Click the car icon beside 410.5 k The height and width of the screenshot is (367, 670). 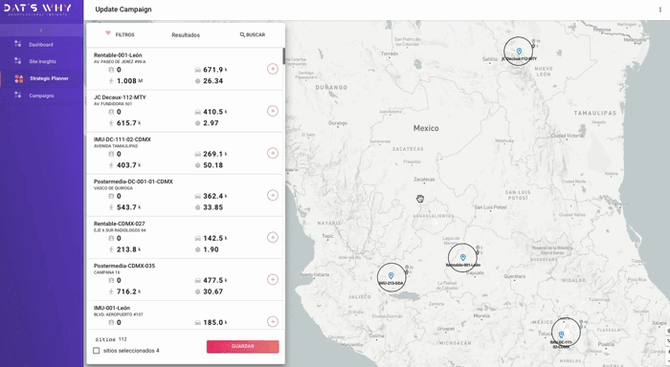click(x=198, y=112)
